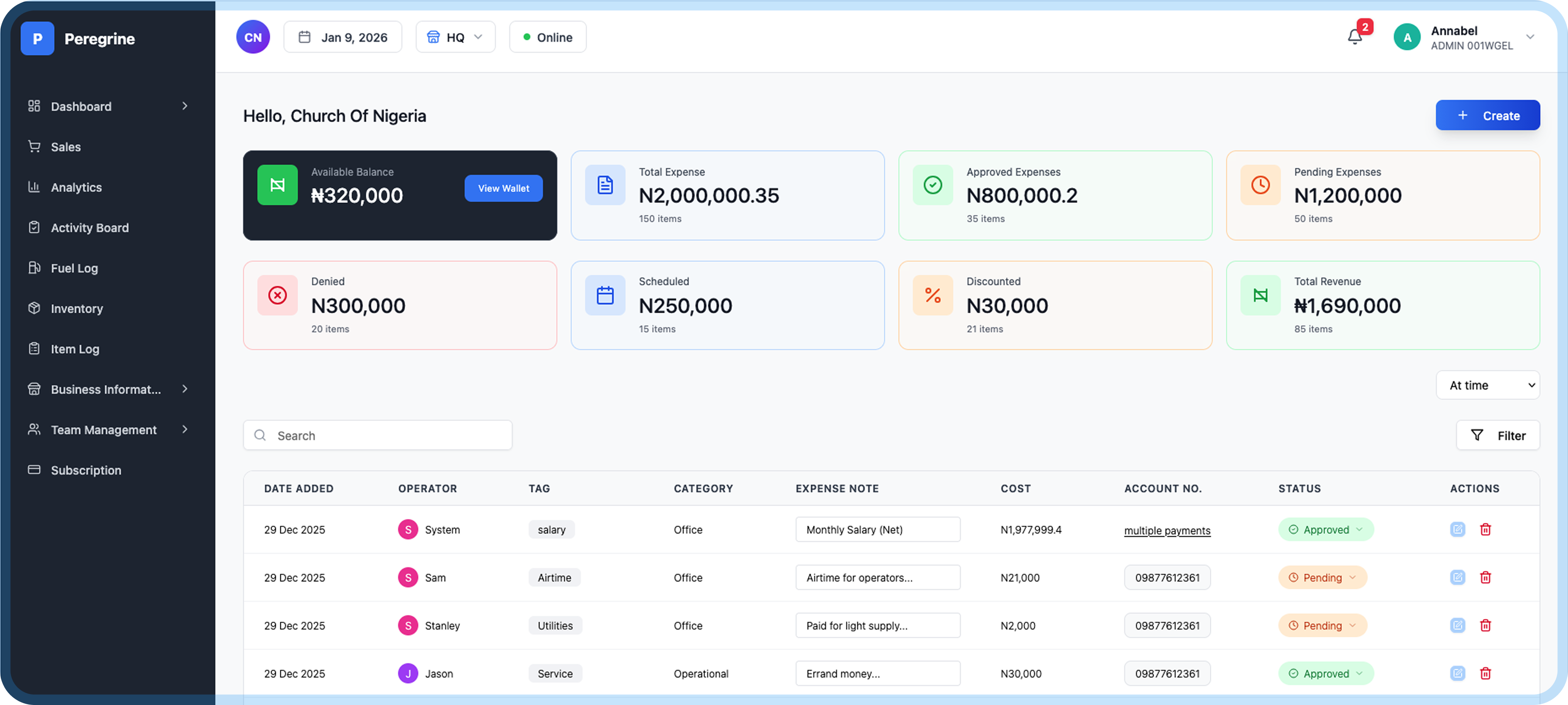Expand the Team Management menu
Screen dimensions: 1568x705
click(x=184, y=429)
